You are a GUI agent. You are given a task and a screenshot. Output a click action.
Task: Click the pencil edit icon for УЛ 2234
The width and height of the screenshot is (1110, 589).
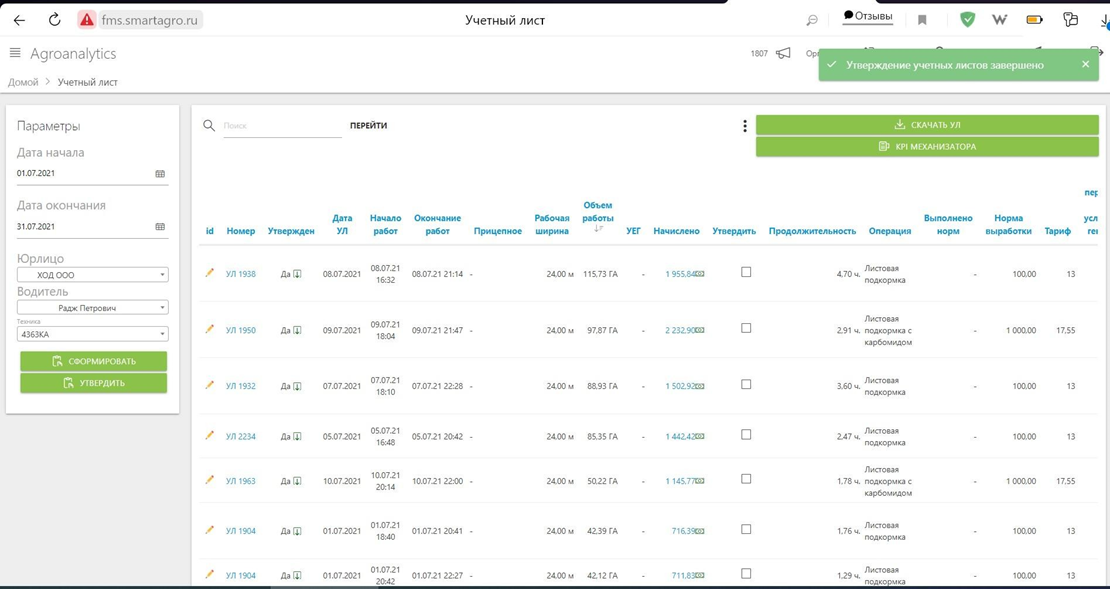click(210, 436)
